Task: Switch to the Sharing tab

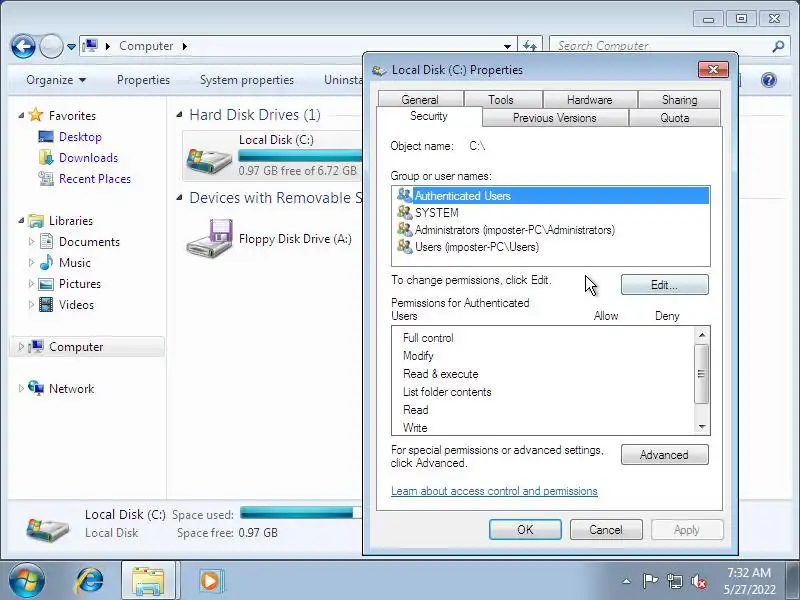Action: point(680,99)
